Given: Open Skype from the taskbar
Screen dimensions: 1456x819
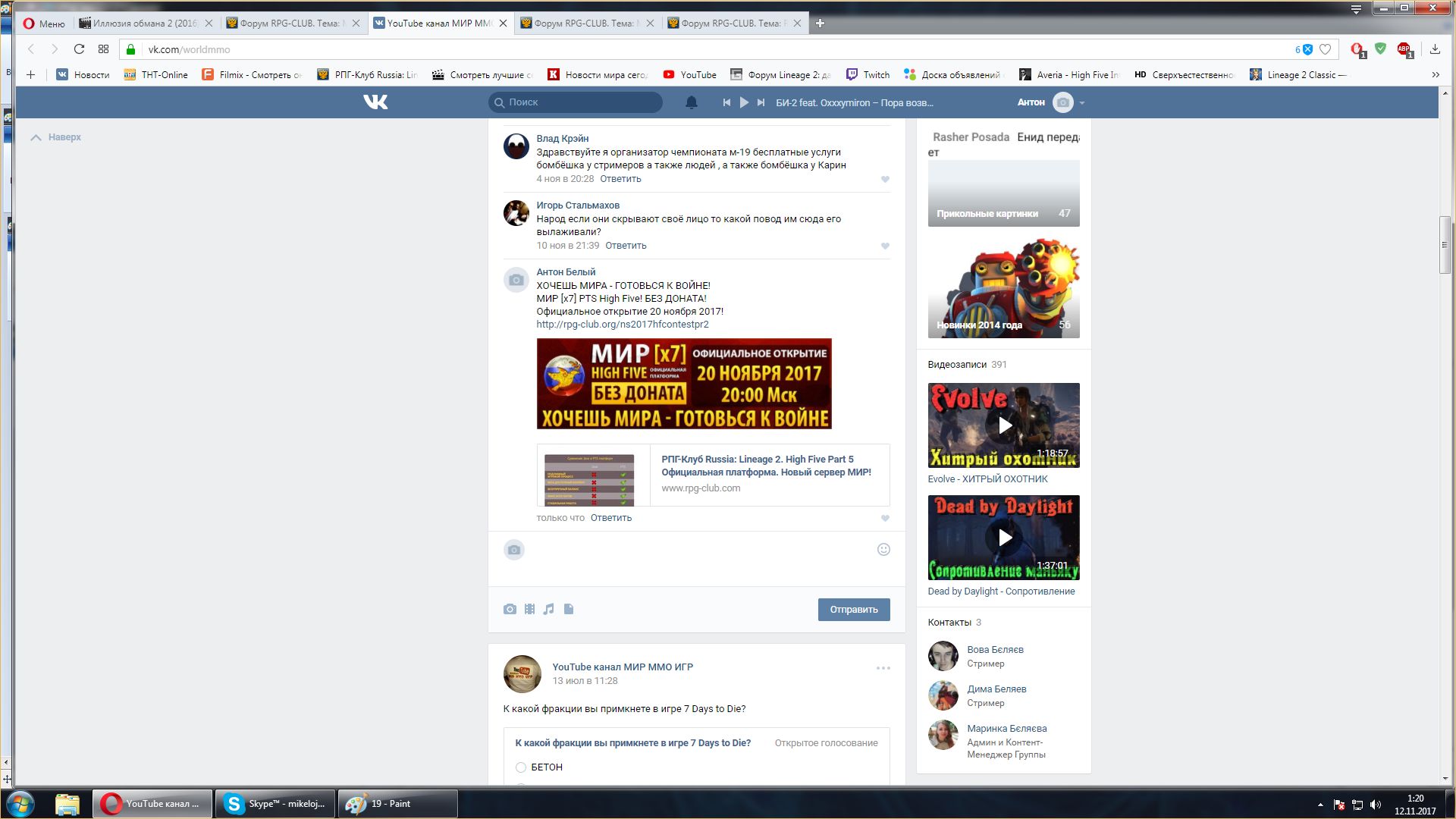Looking at the screenshot, I should point(275,804).
